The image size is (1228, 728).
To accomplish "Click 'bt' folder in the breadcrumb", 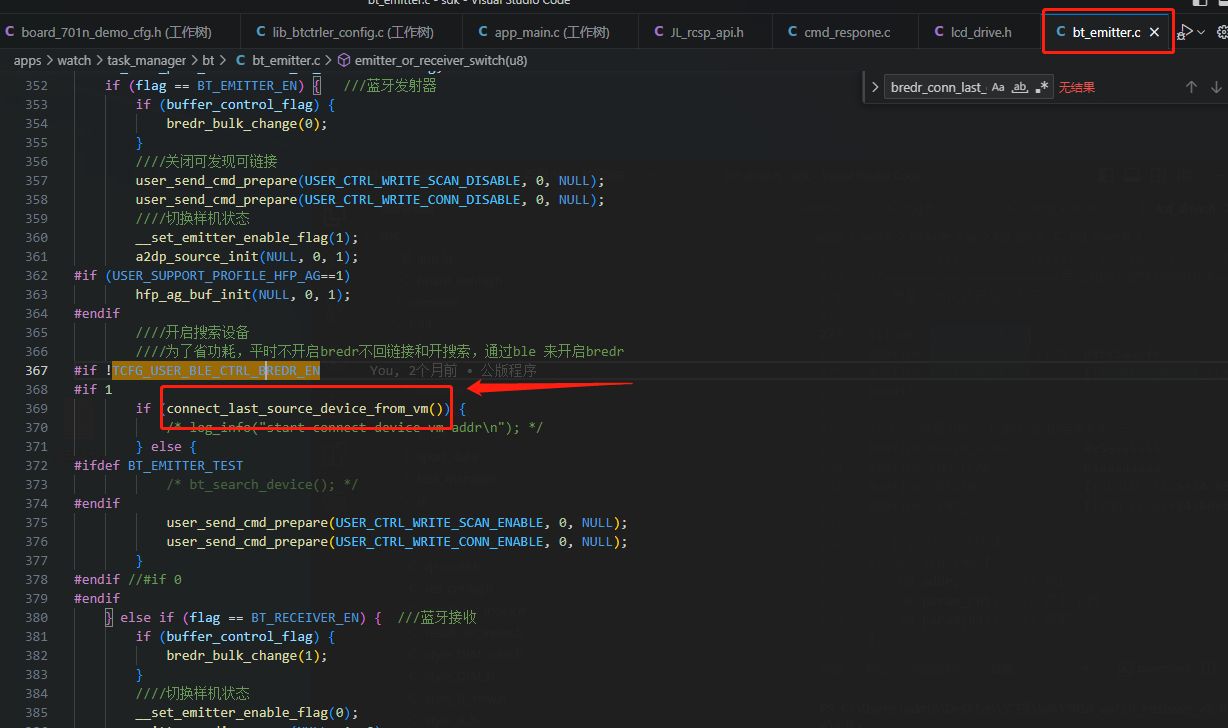I will 208,60.
